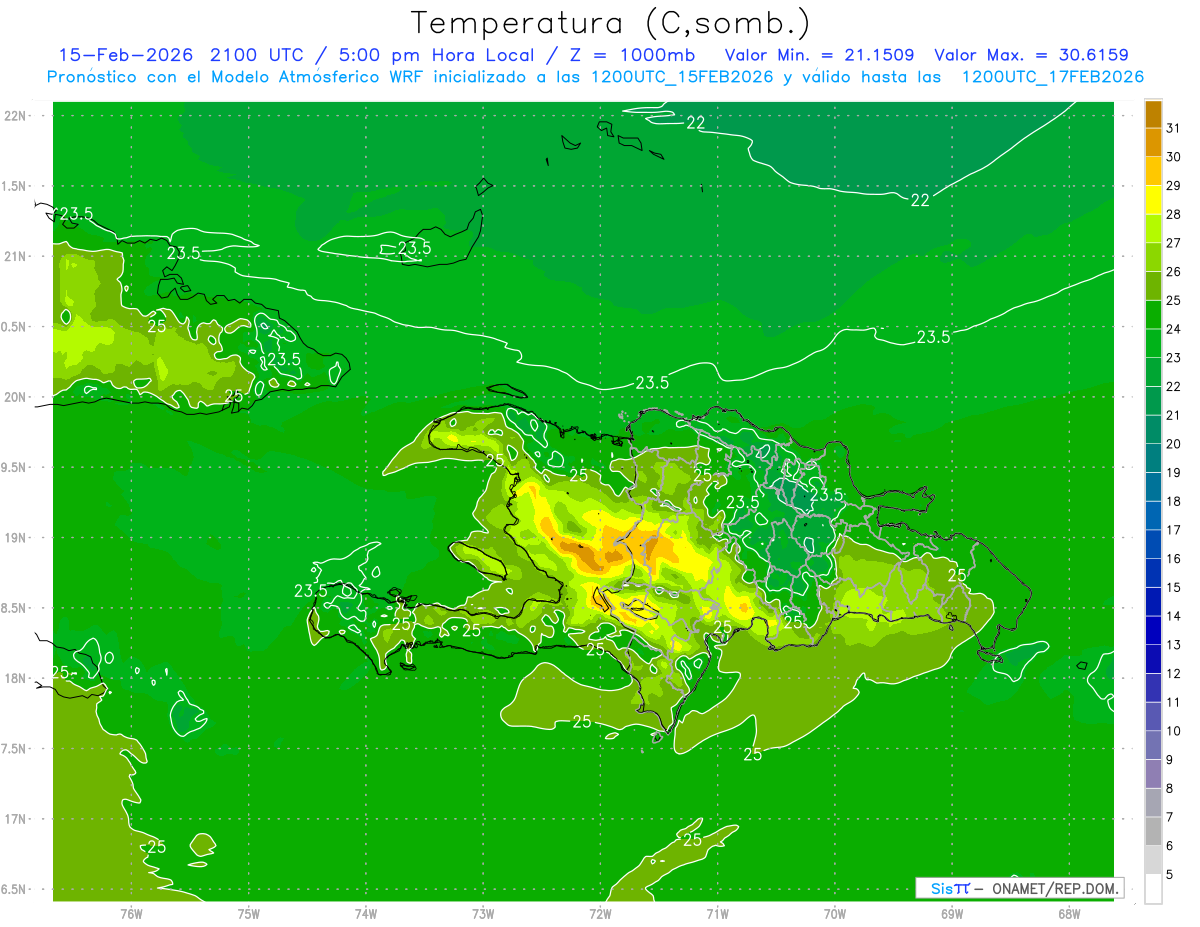This screenshot has height=927, width=1200.
Task: Click the "22N" latitude axis label
Action: pyautogui.click(x=15, y=116)
